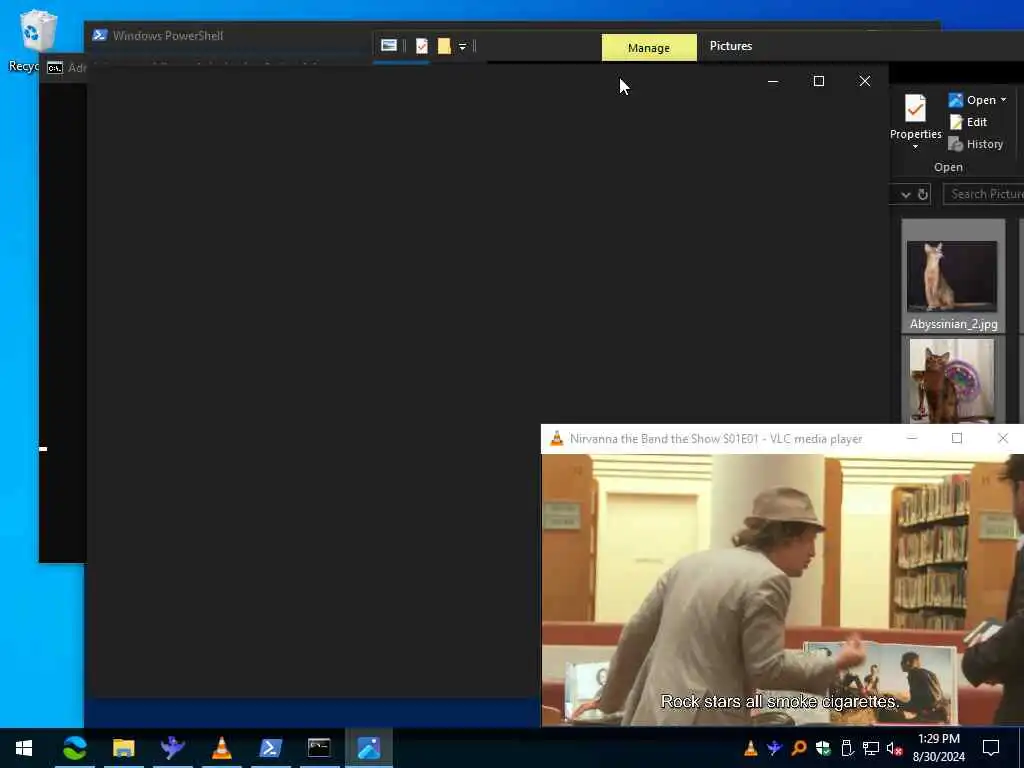
Task: Expand the address bar history chevron
Action: click(x=905, y=195)
